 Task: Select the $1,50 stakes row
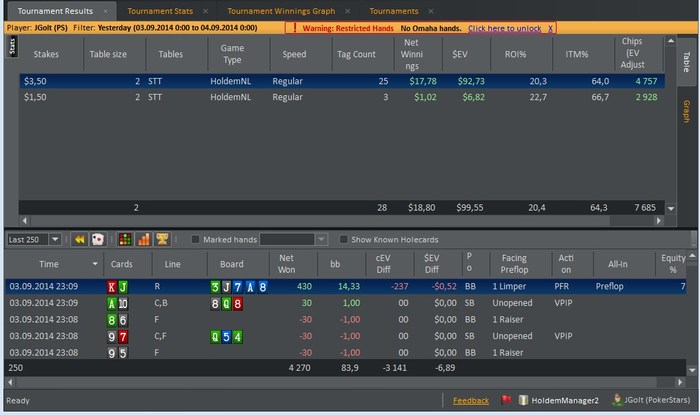(342, 97)
